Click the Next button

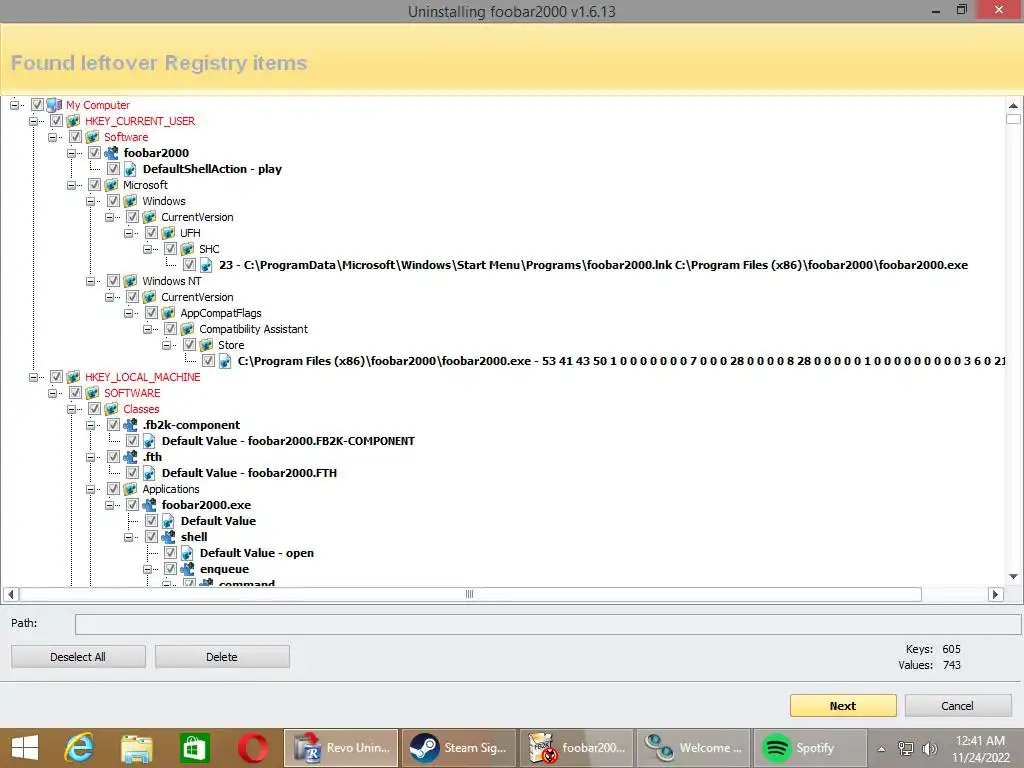tap(842, 706)
